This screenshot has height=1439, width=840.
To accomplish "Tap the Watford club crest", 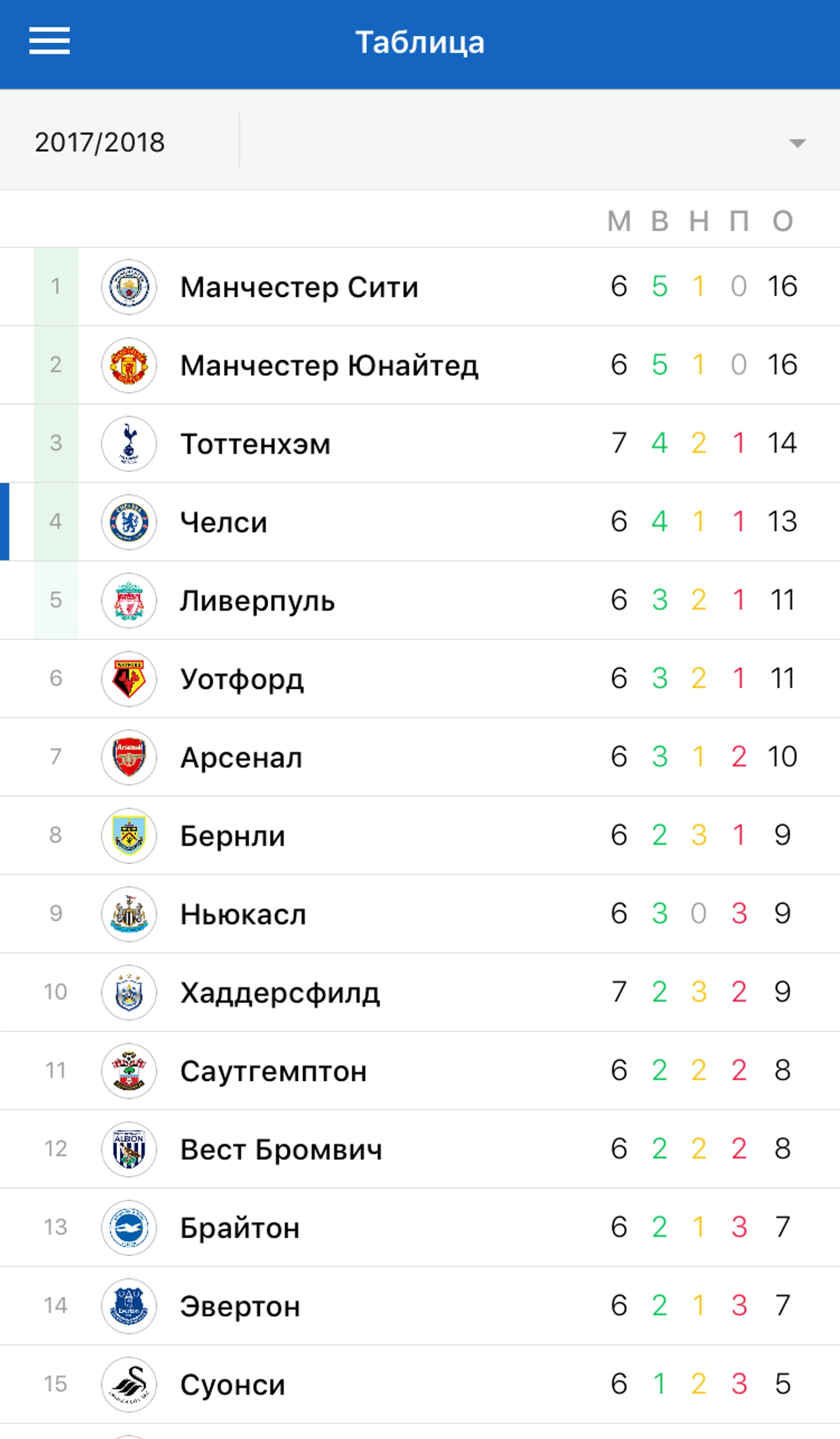I will [129, 679].
